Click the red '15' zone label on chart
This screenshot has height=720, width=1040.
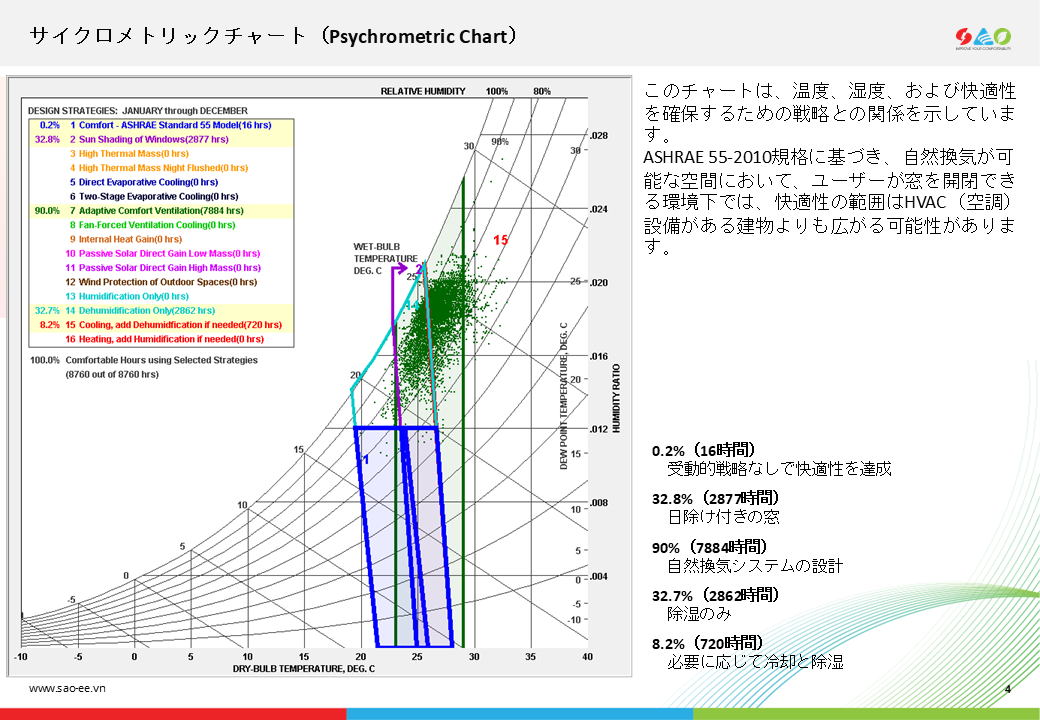[501, 240]
